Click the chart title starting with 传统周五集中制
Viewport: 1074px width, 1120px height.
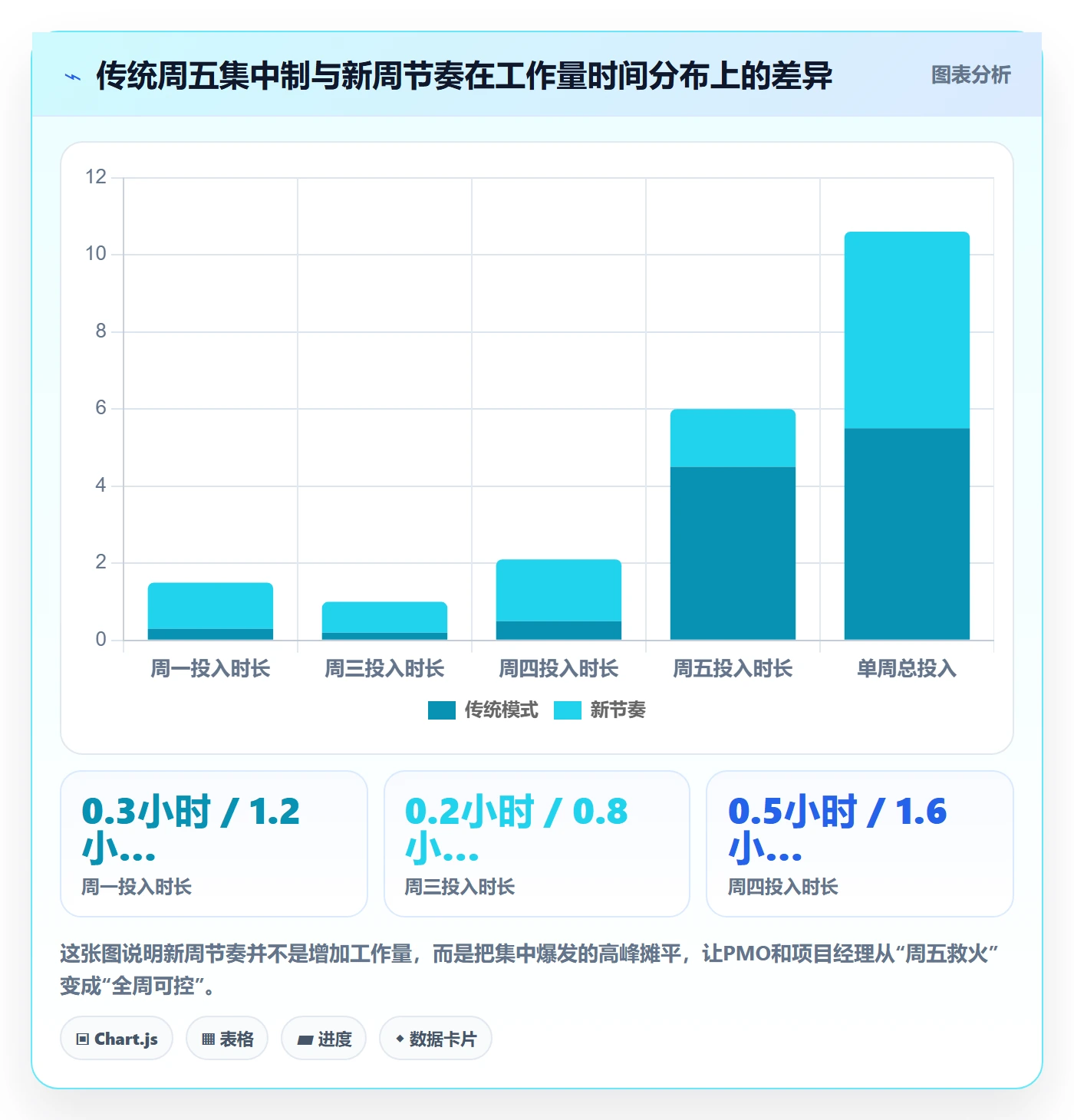[x=464, y=76]
